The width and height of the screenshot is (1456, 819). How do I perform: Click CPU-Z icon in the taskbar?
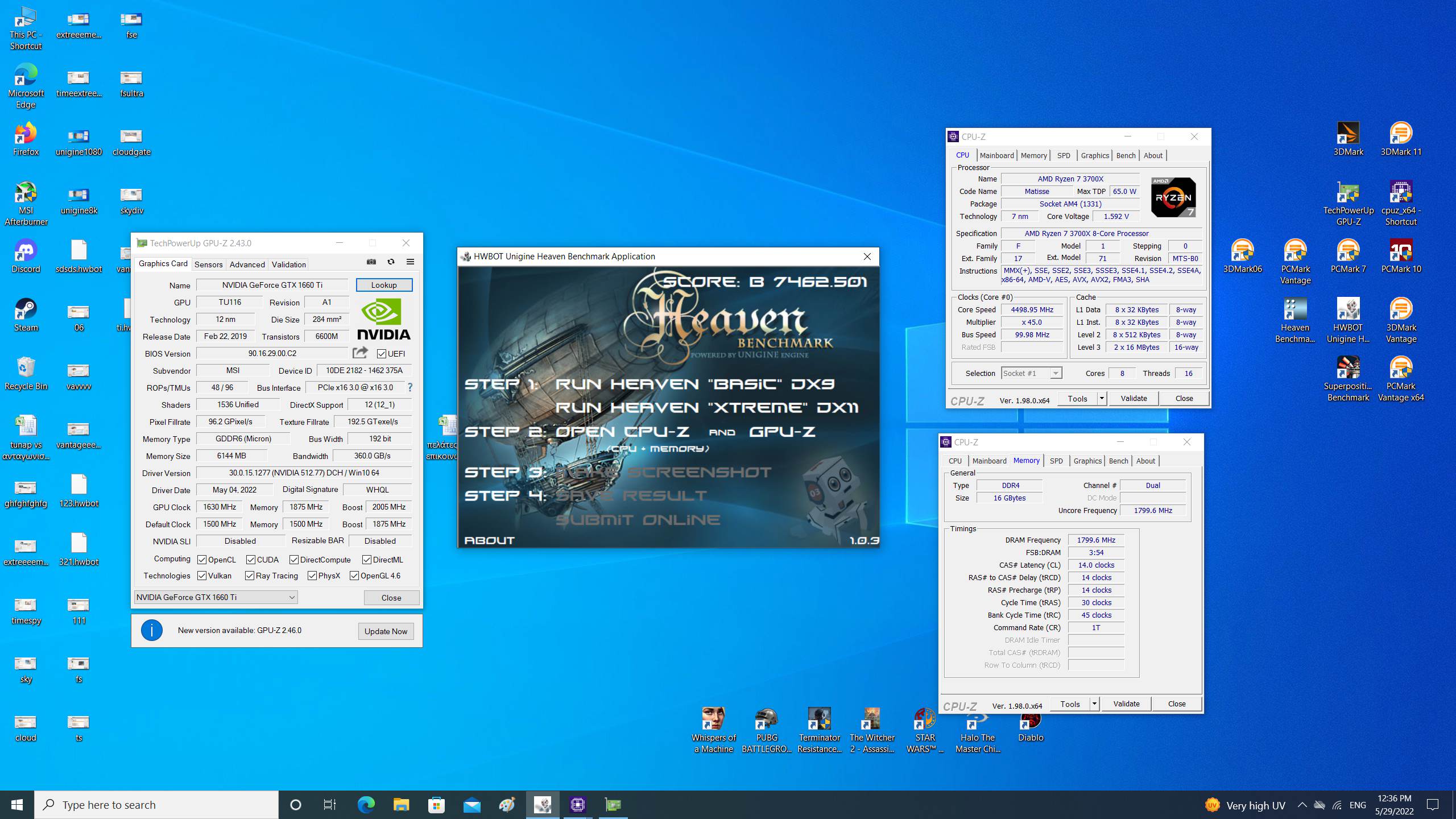tap(577, 804)
